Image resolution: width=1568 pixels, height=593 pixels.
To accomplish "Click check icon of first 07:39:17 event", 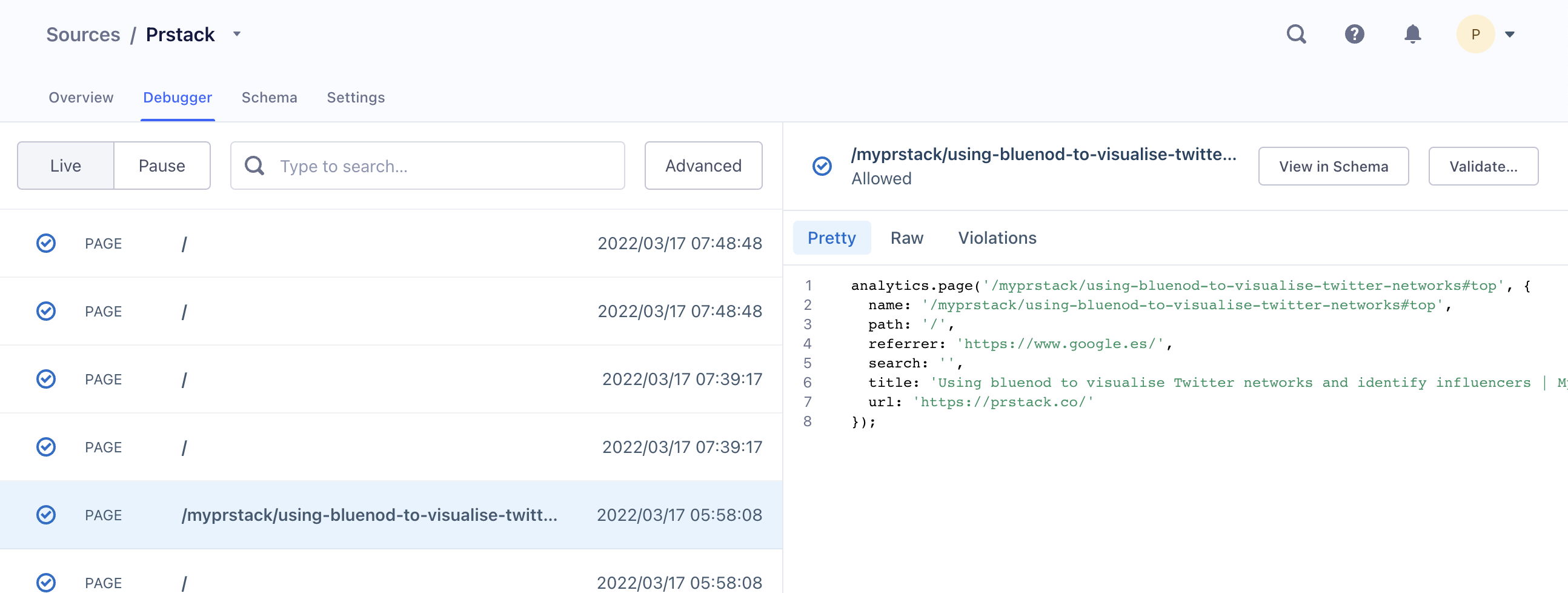I will [x=45, y=379].
